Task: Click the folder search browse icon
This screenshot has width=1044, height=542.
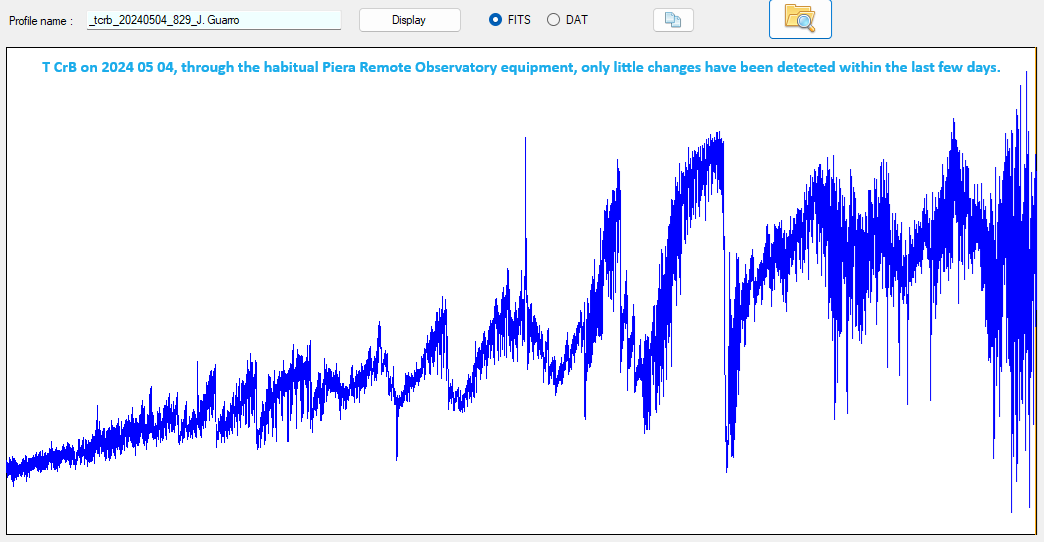Action: [x=799, y=19]
